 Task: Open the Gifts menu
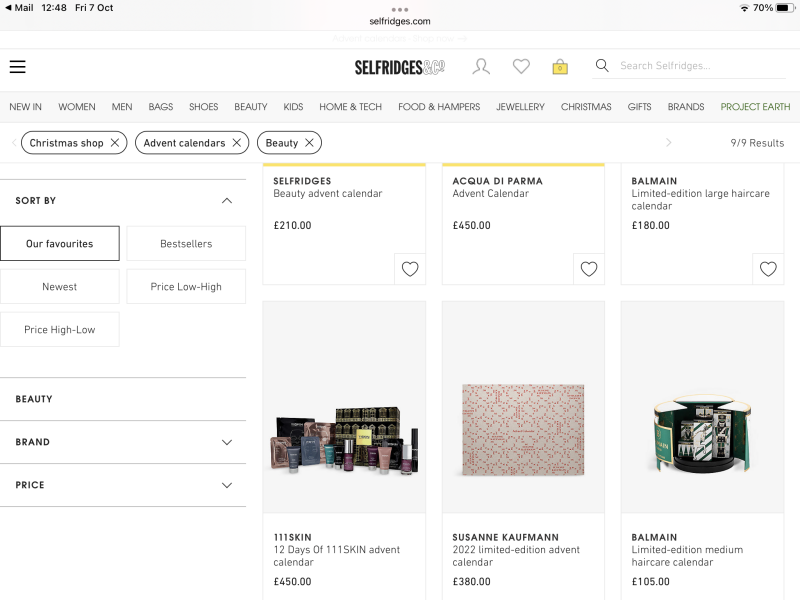click(x=639, y=107)
